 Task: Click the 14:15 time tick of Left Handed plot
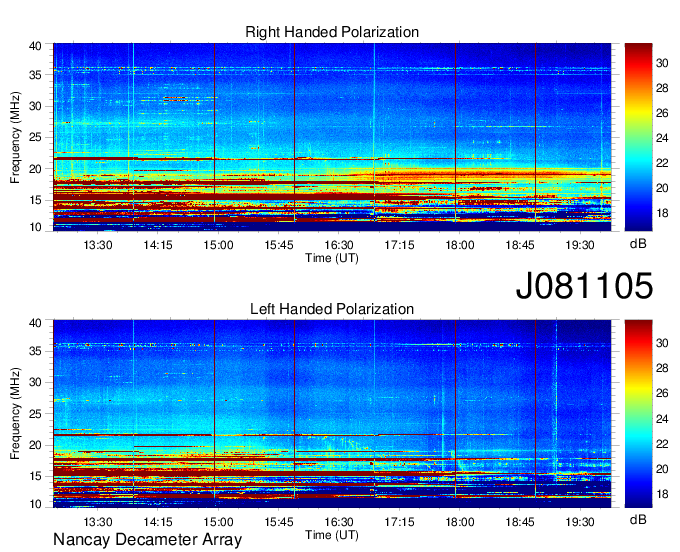click(158, 522)
